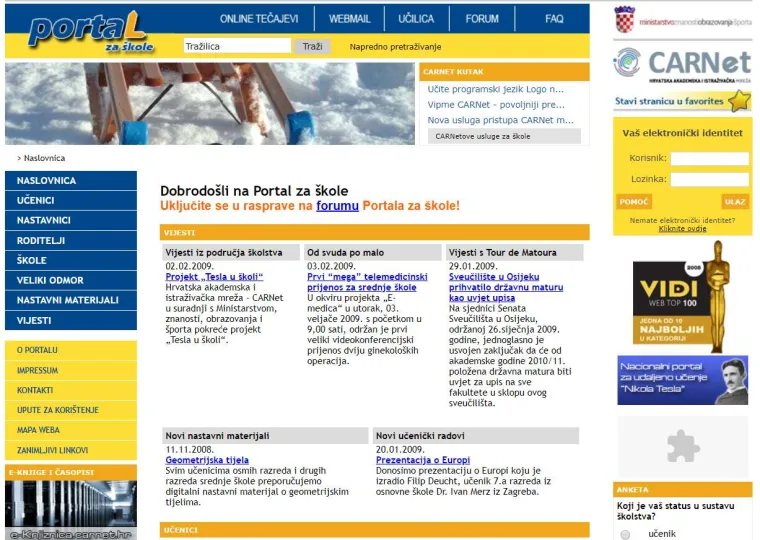Select the učenik radio option

coord(625,534)
